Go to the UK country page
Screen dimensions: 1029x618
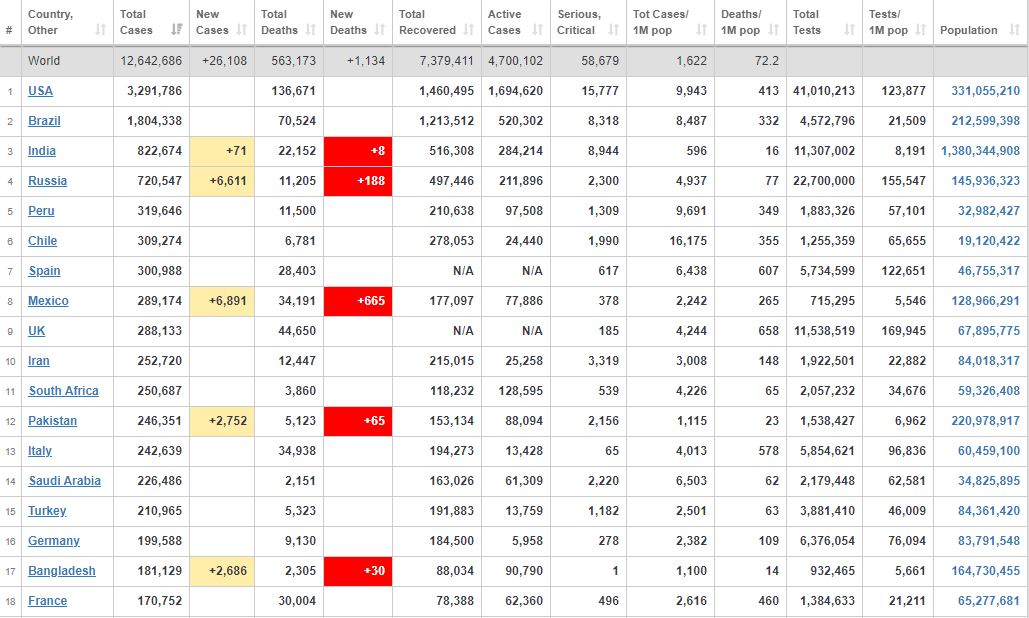(36, 331)
